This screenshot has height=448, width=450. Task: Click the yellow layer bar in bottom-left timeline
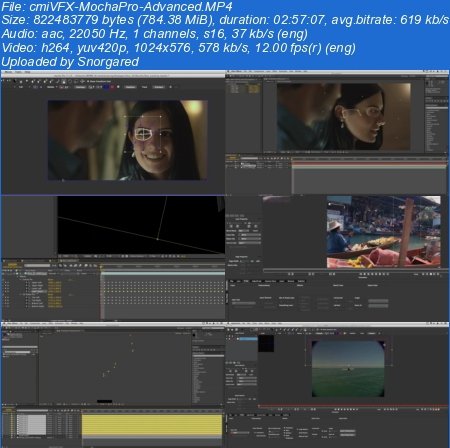152,424
